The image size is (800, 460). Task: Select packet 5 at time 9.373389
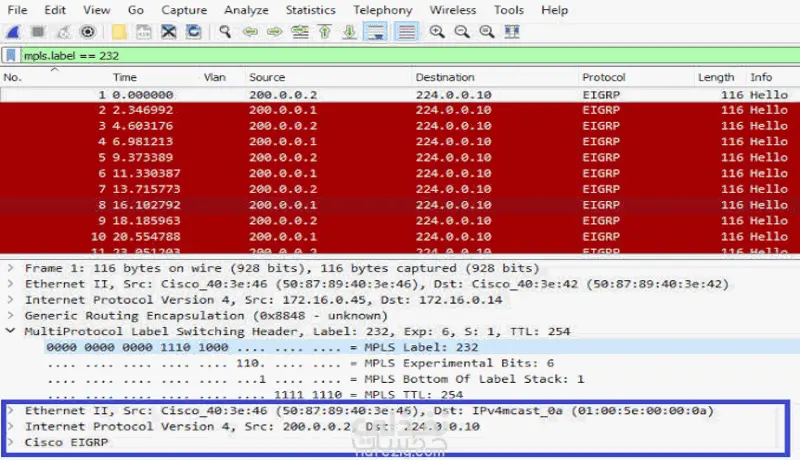click(x=400, y=158)
